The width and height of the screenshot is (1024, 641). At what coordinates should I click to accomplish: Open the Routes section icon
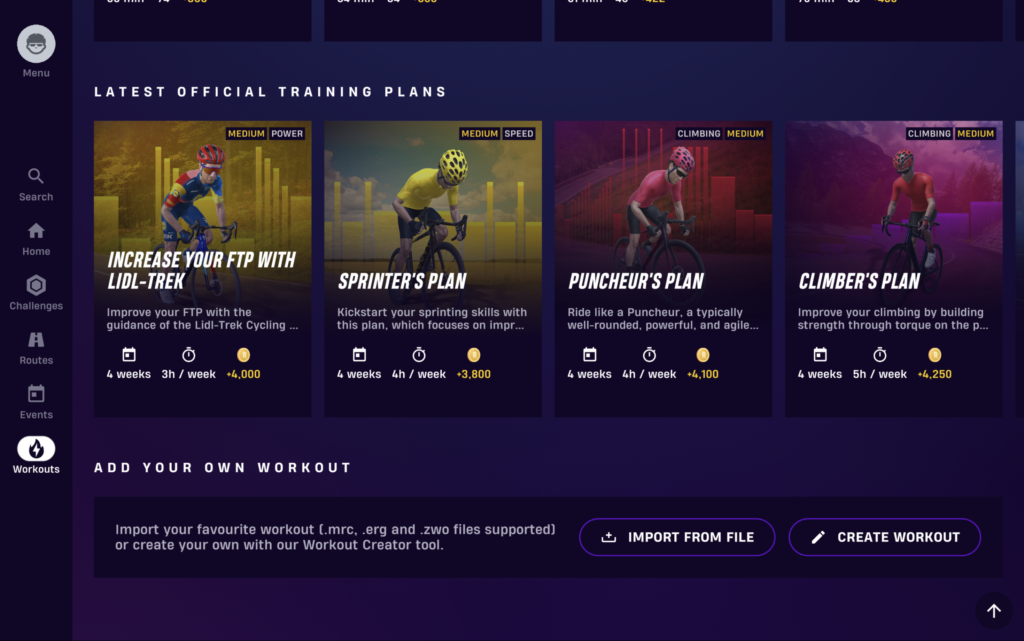[36, 340]
